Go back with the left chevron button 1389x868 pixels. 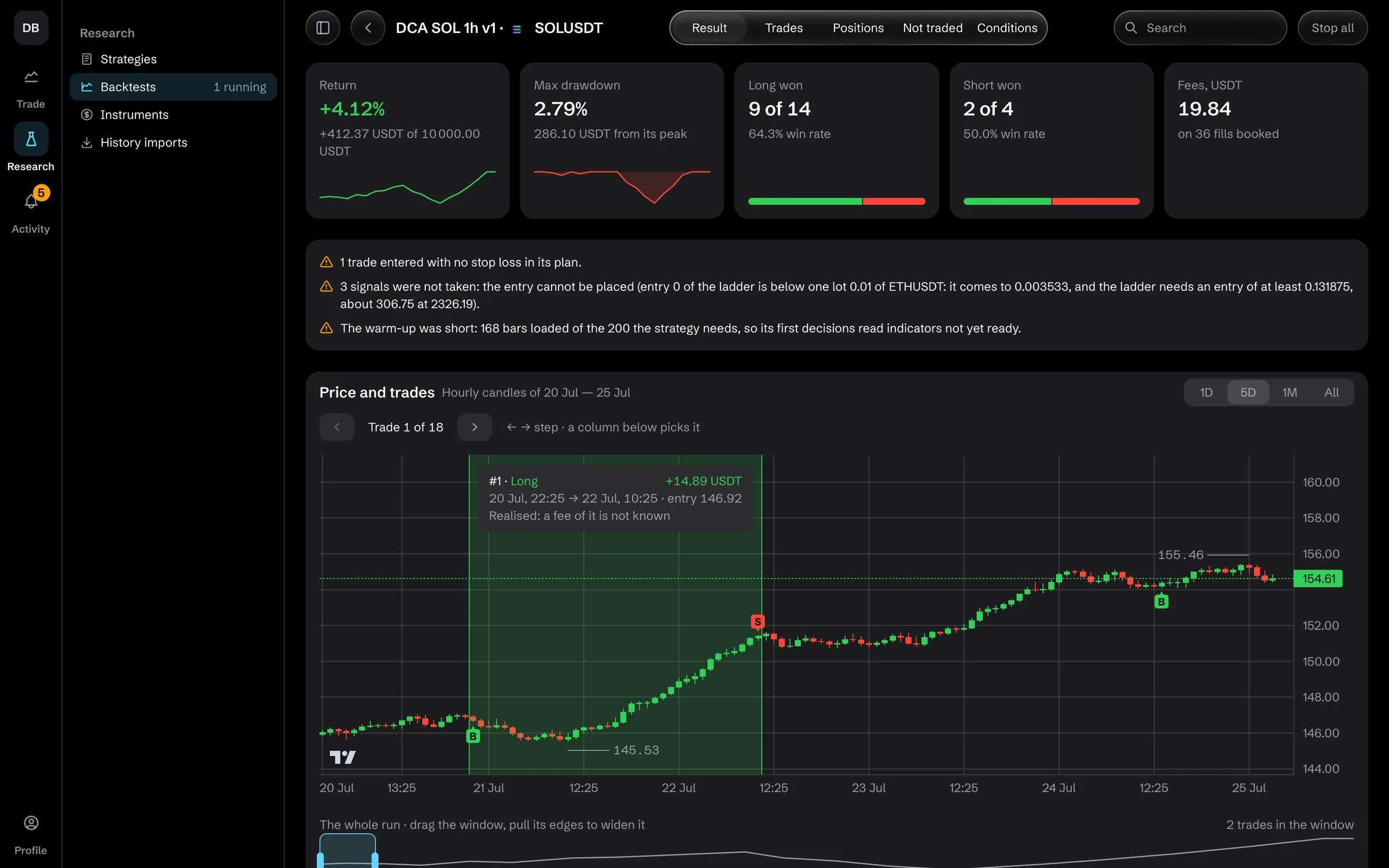pos(368,28)
